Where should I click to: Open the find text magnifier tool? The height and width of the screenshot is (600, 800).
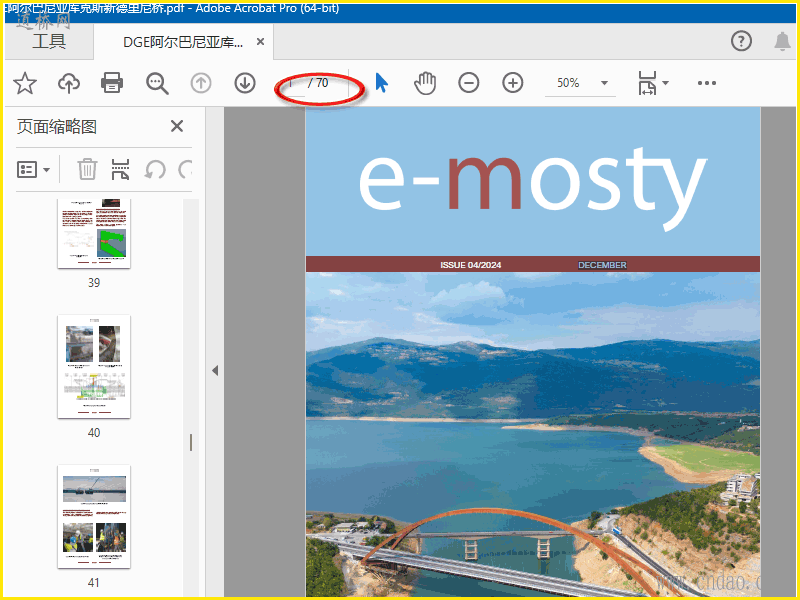pyautogui.click(x=157, y=83)
